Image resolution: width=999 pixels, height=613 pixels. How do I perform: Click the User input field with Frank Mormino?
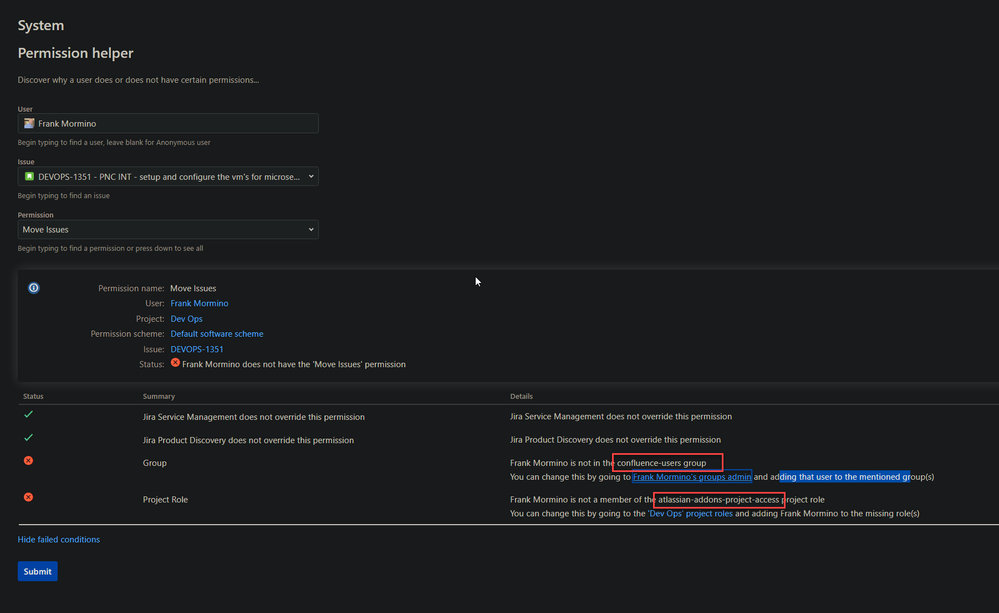tap(168, 123)
